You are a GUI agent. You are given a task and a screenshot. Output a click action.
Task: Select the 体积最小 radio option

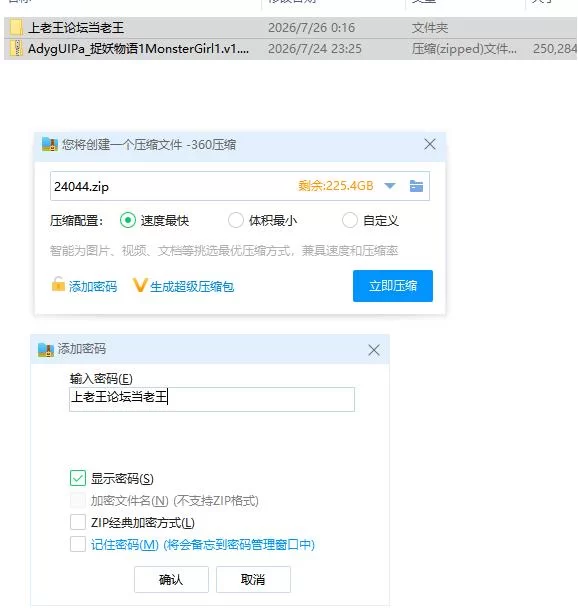[236, 220]
